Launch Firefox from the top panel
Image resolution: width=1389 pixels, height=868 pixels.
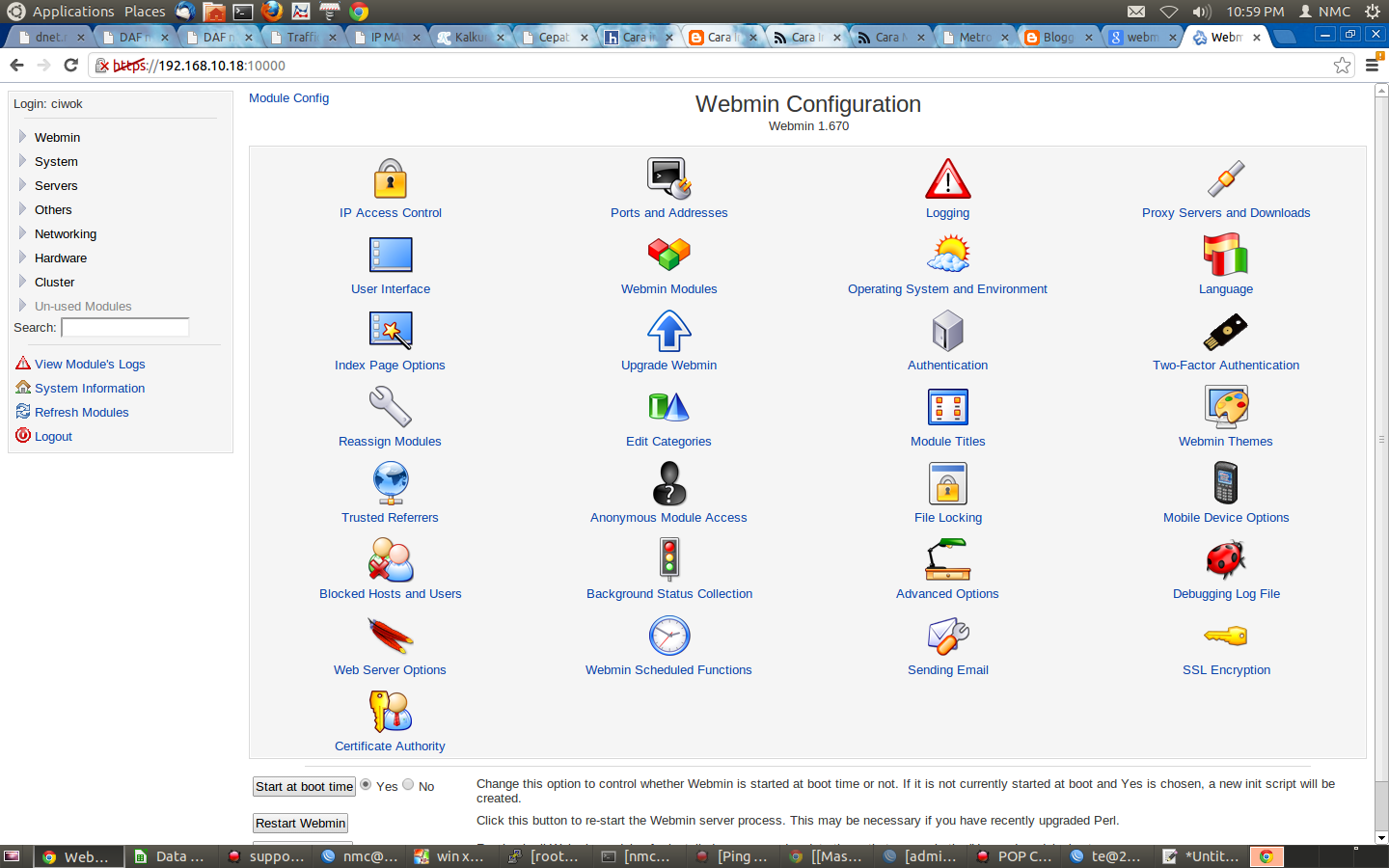click(x=272, y=12)
